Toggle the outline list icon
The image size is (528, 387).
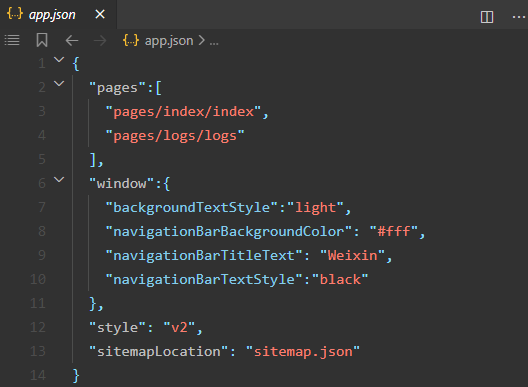coord(12,40)
